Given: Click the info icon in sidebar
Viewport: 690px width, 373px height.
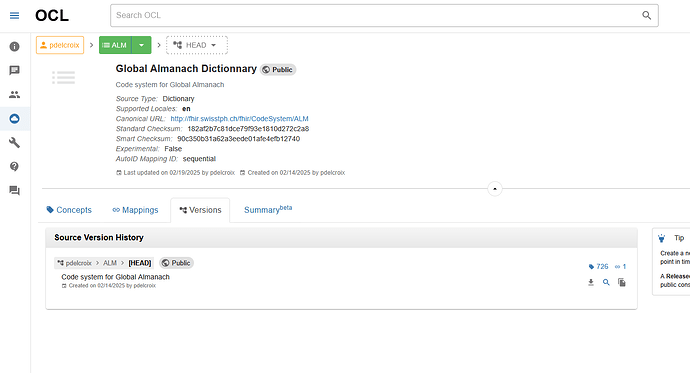Looking at the screenshot, I should [15, 47].
